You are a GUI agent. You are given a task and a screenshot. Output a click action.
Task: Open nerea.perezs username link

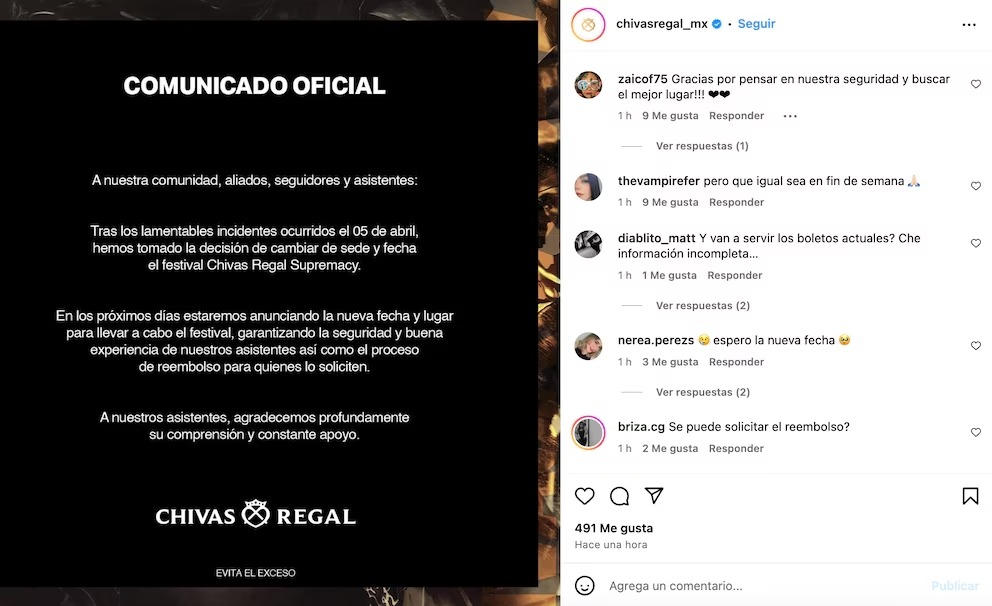tap(655, 340)
